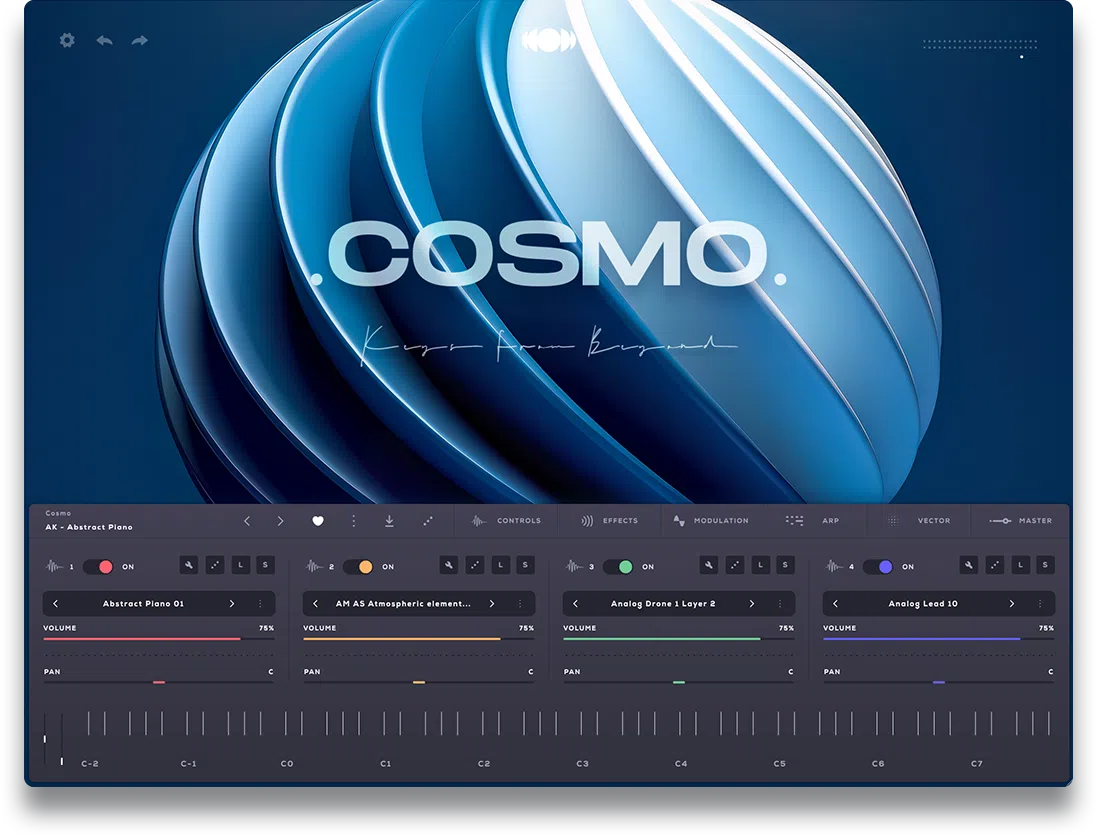Click the redo arrow
This screenshot has height=837, width=1098.
coord(139,40)
